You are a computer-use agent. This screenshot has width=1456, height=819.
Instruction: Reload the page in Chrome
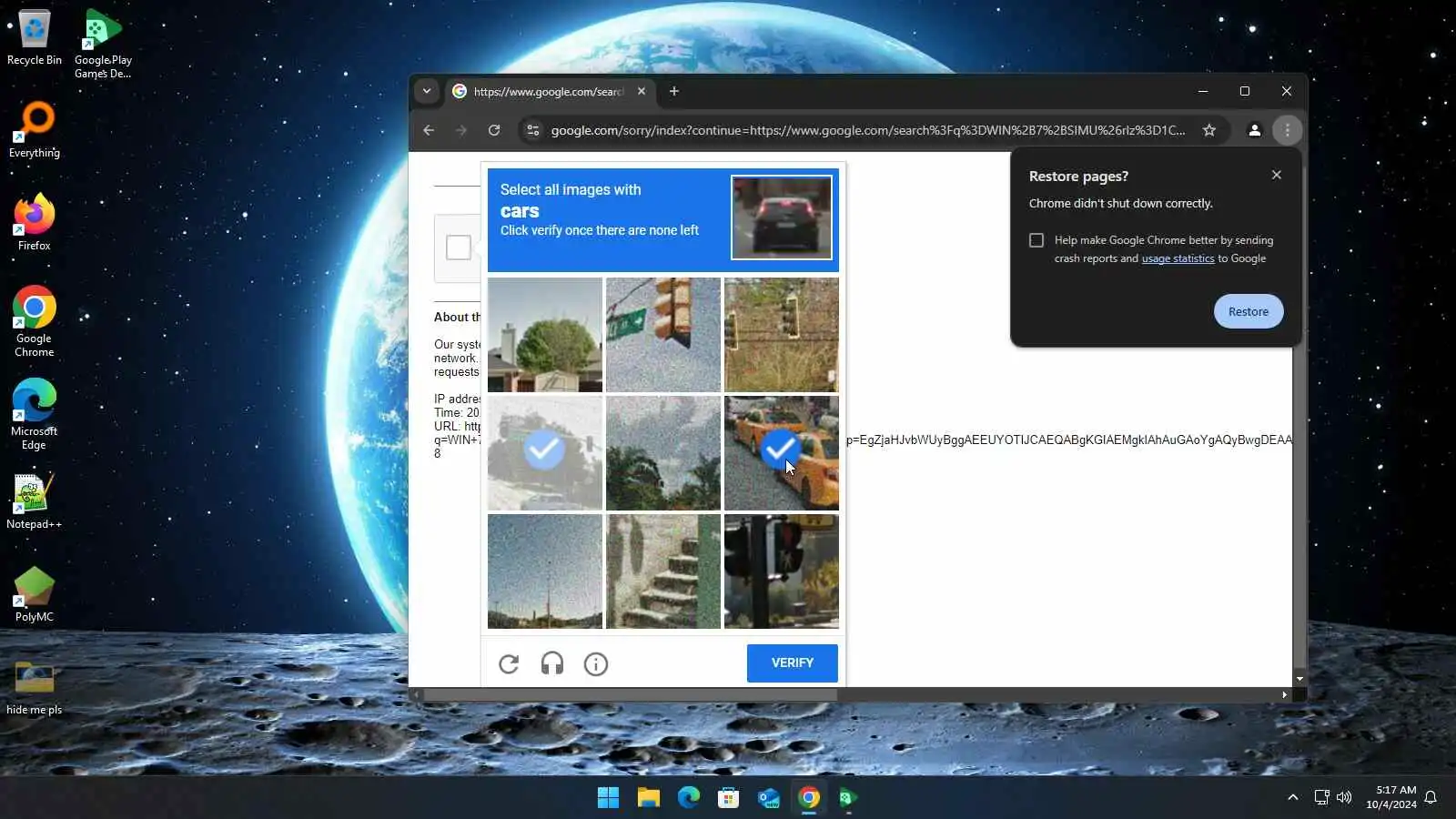(x=494, y=130)
